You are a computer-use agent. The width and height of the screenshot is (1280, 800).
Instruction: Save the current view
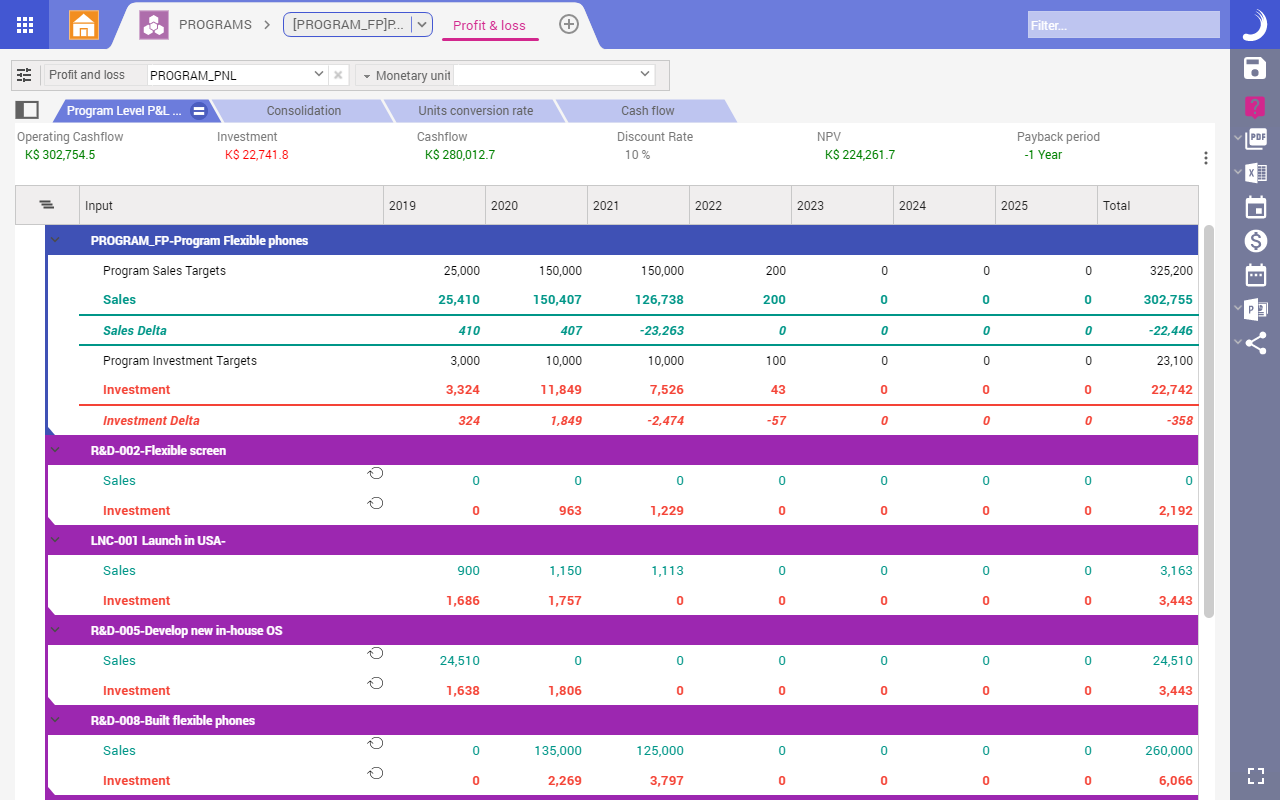[1254, 66]
